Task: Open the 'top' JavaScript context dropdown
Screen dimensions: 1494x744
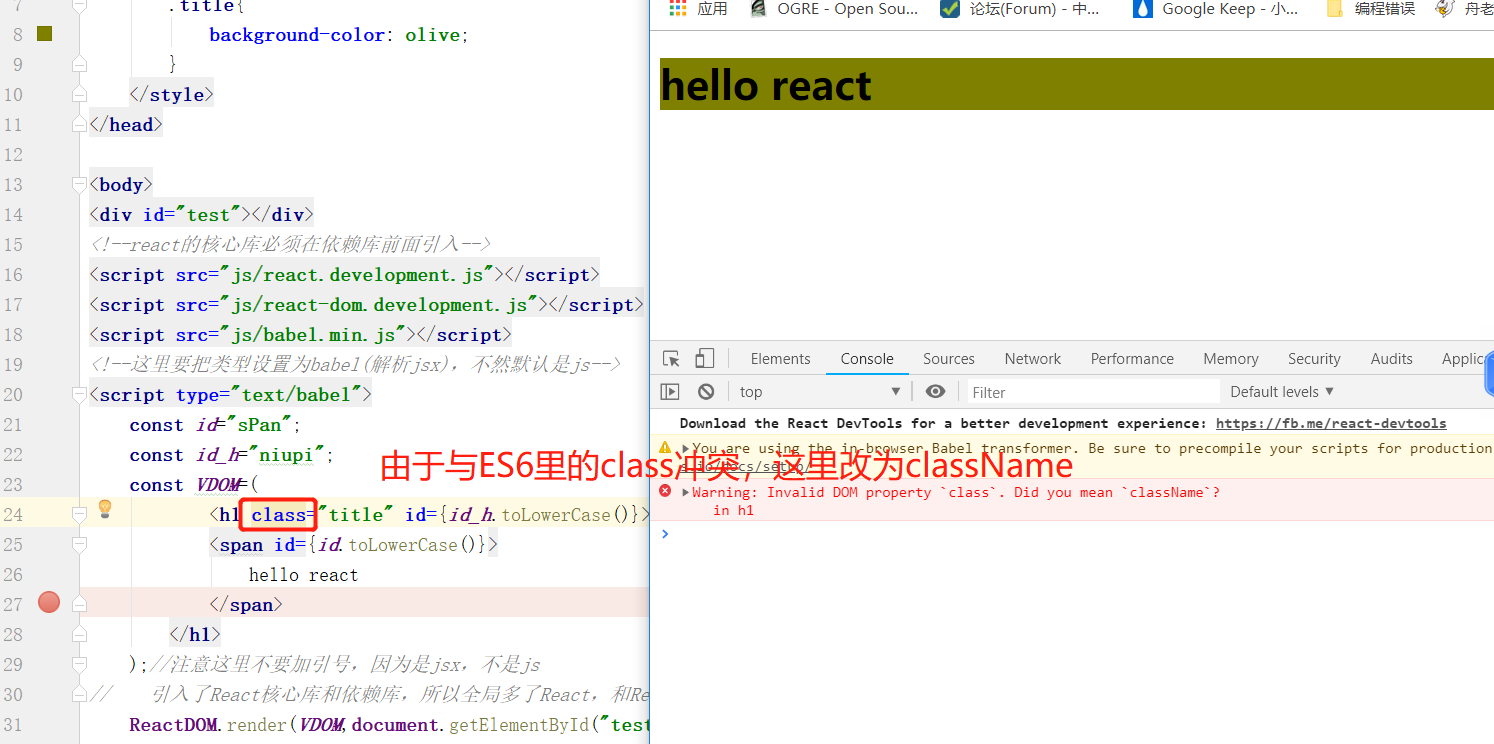Action: [x=820, y=392]
